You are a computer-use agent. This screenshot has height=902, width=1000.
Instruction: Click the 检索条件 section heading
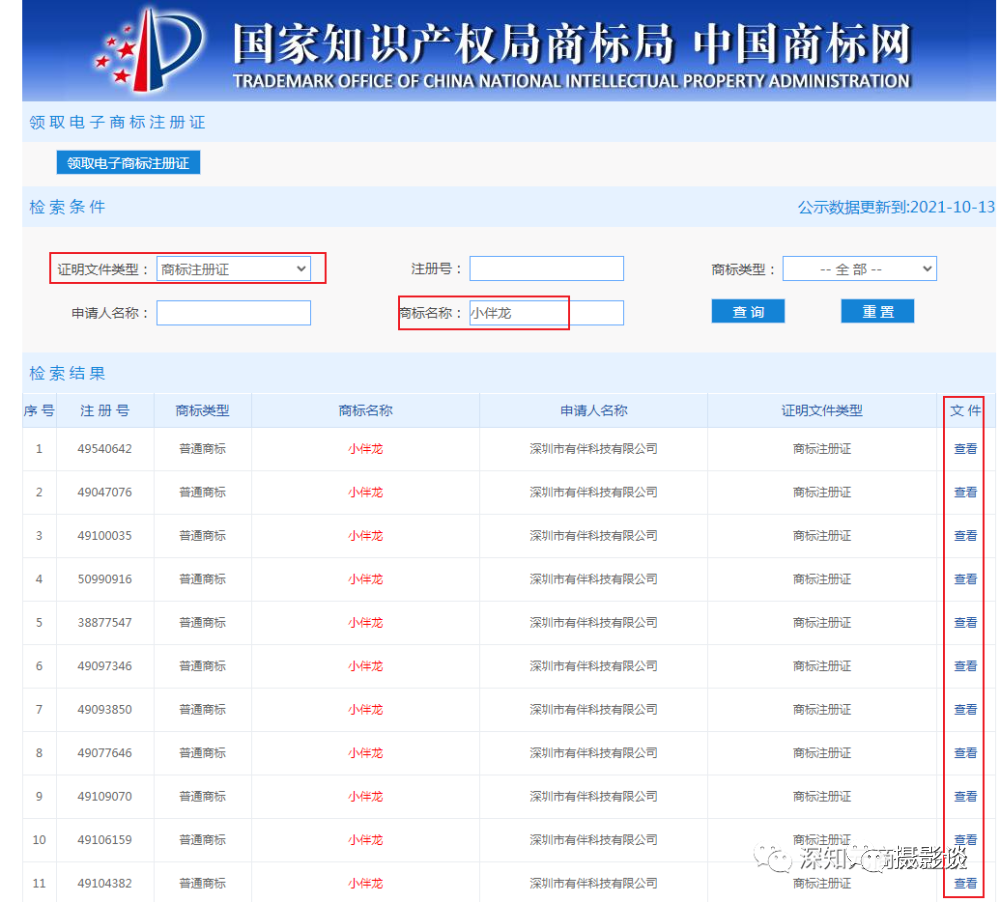[x=67, y=207]
